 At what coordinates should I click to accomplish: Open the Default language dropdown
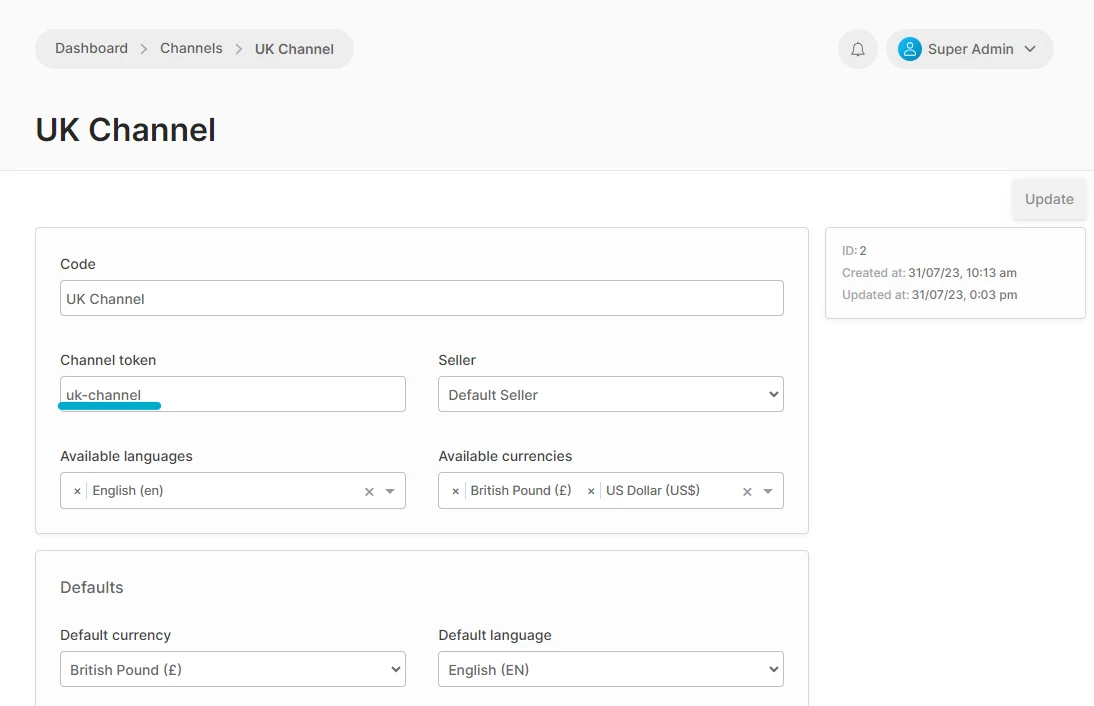610,669
